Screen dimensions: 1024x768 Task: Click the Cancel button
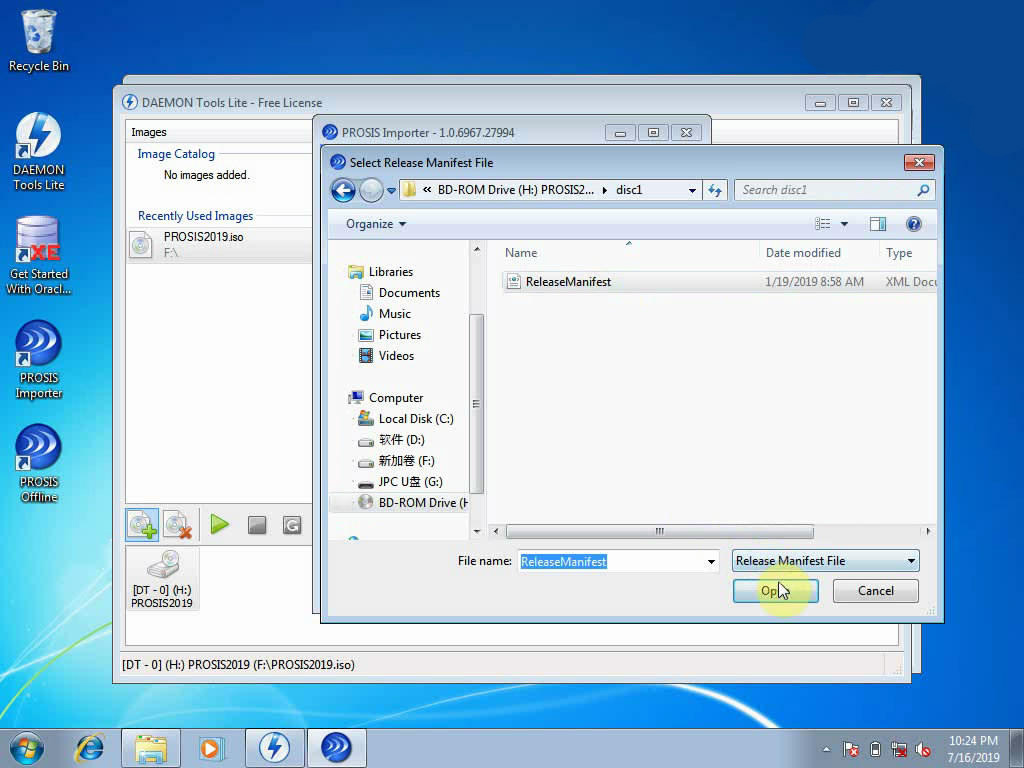[x=875, y=591]
